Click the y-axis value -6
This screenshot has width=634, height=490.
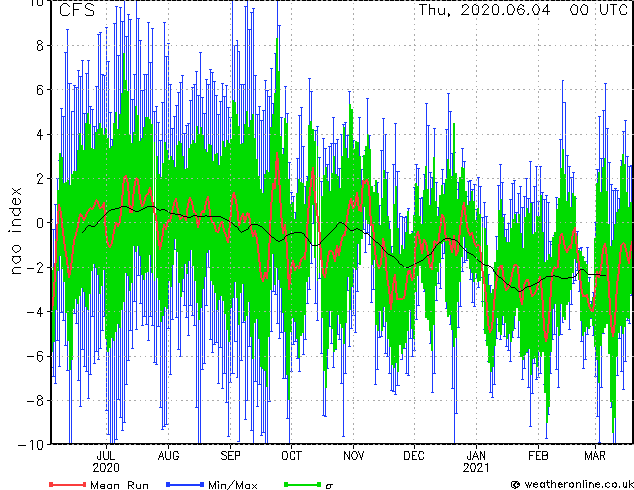click(x=35, y=356)
